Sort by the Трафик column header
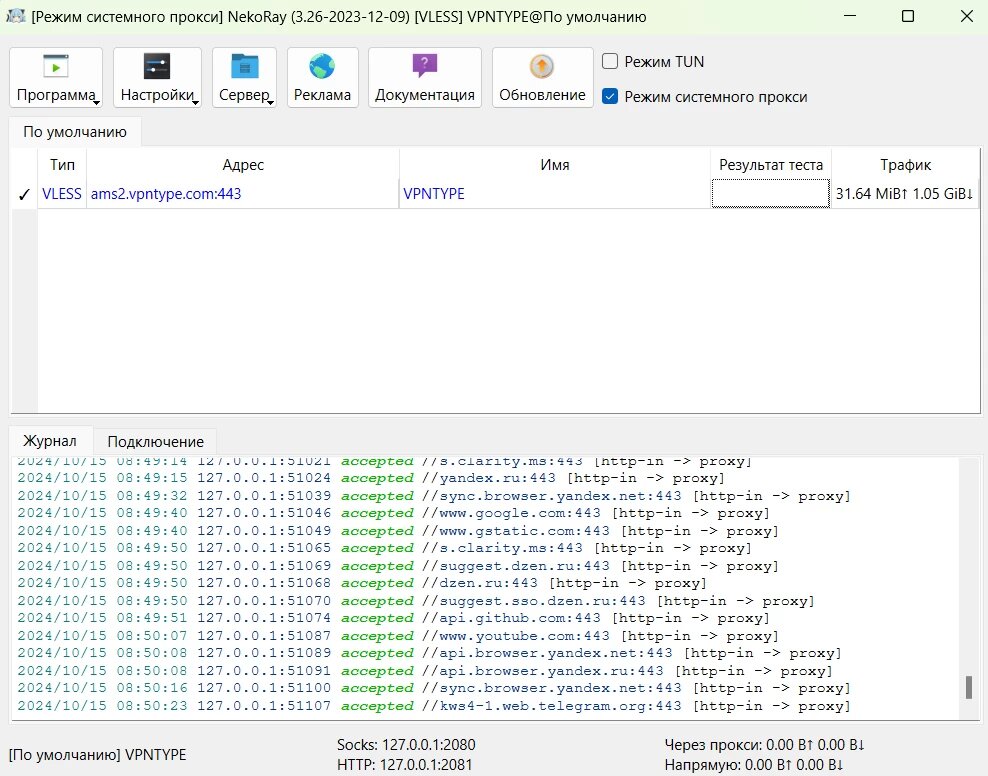Image resolution: width=988 pixels, height=776 pixels. pos(905,164)
